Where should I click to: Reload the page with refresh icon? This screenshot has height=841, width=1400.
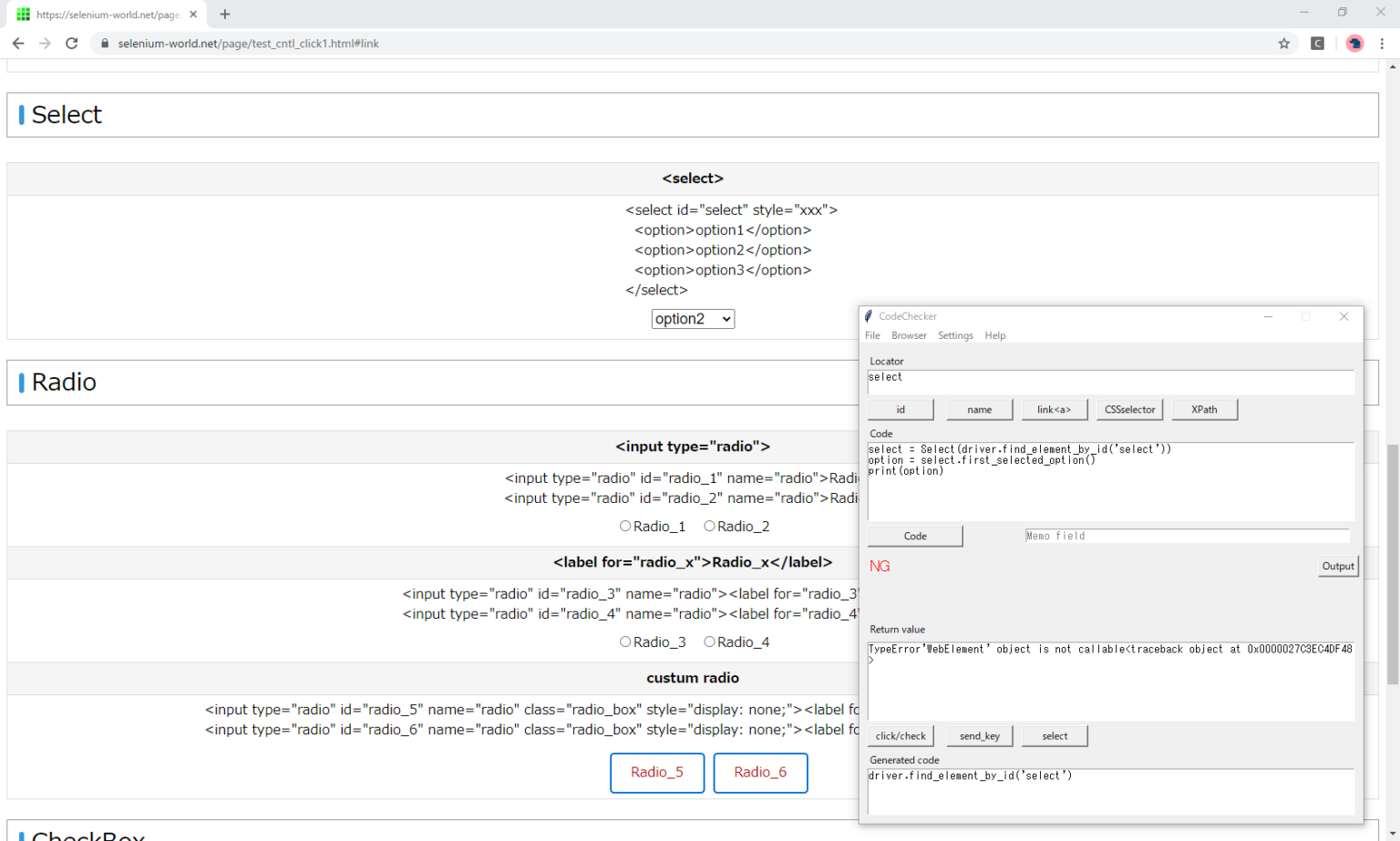[x=72, y=44]
